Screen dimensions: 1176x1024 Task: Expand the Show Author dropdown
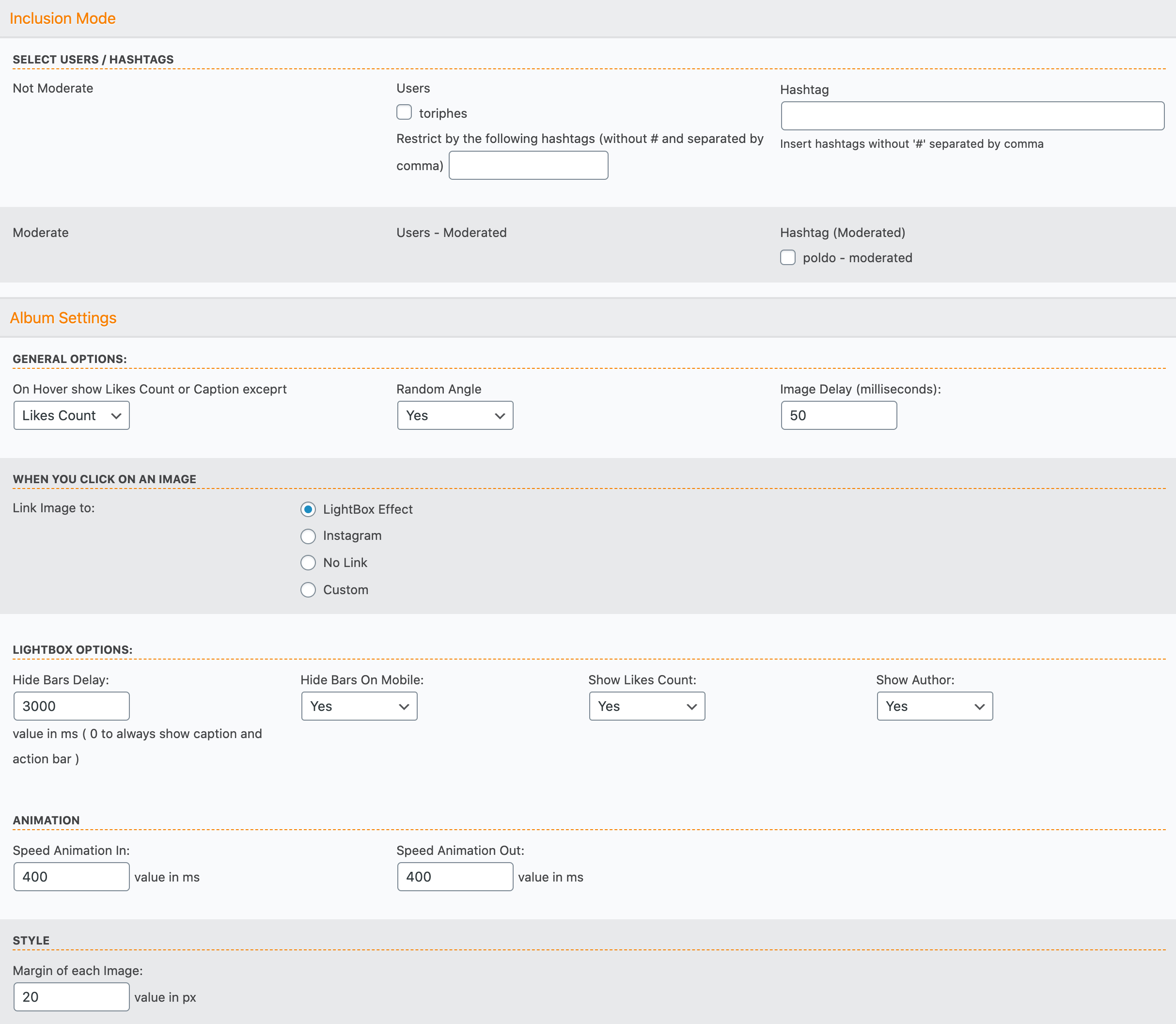pos(934,706)
